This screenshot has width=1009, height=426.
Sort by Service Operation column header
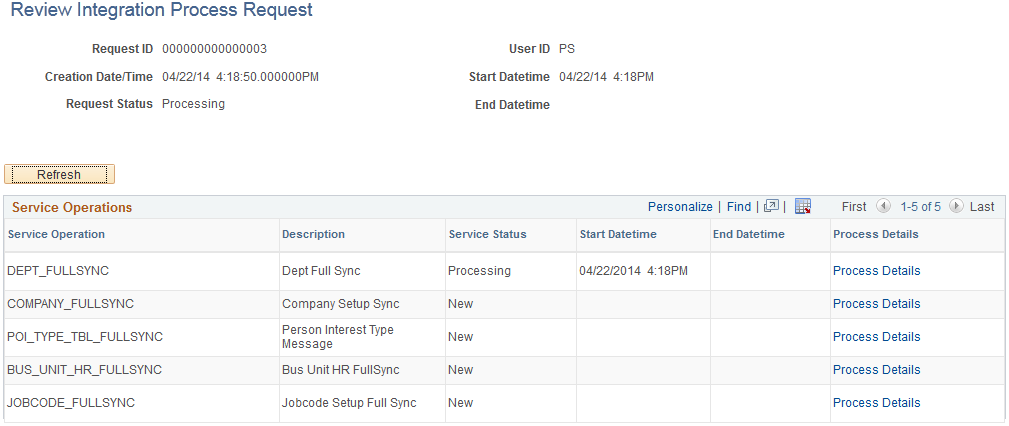coord(56,234)
